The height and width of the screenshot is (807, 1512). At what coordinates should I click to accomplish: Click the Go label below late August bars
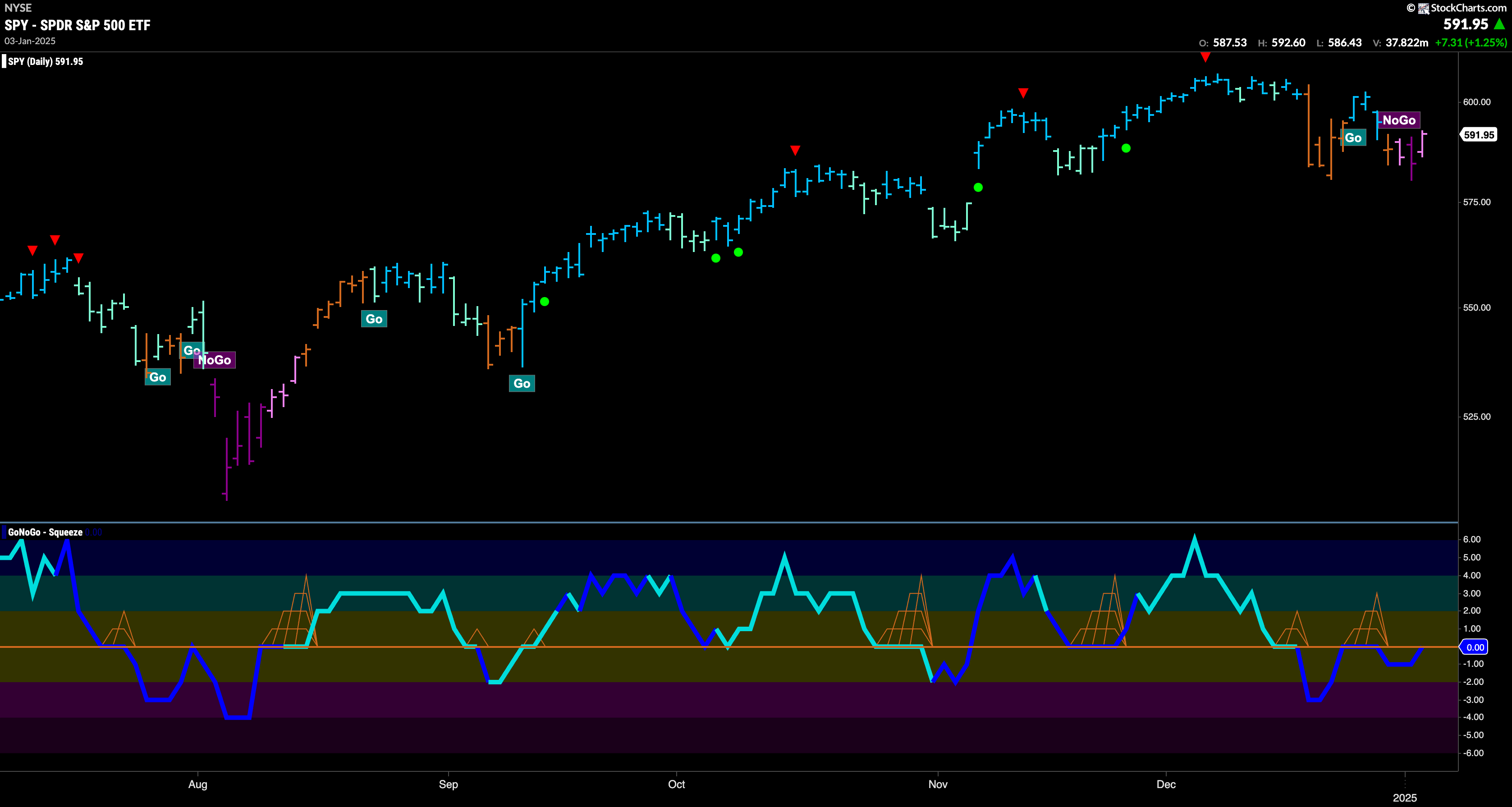tap(374, 319)
